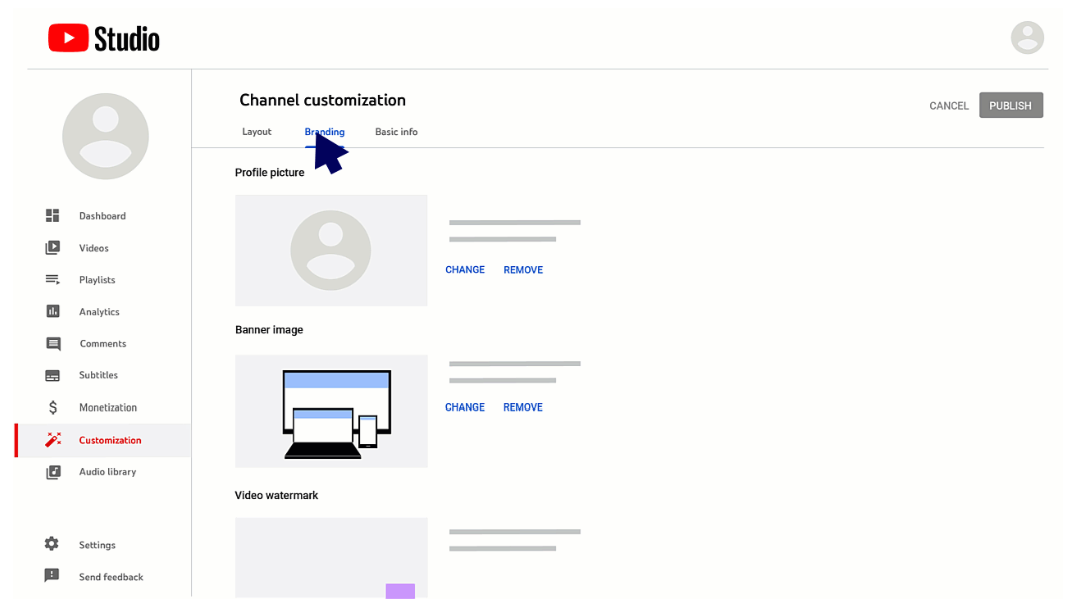Switch to the Layout tab
This screenshot has width=1081, height=610.
256,131
